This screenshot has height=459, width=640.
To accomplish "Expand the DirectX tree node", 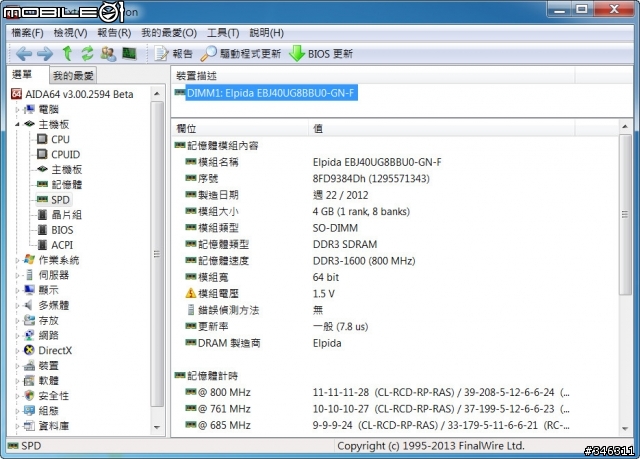I will tap(17, 351).
